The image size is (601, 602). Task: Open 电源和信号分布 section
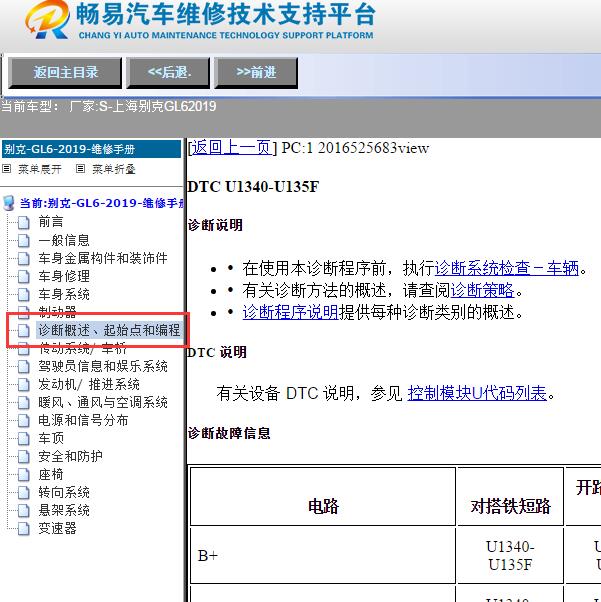click(83, 421)
